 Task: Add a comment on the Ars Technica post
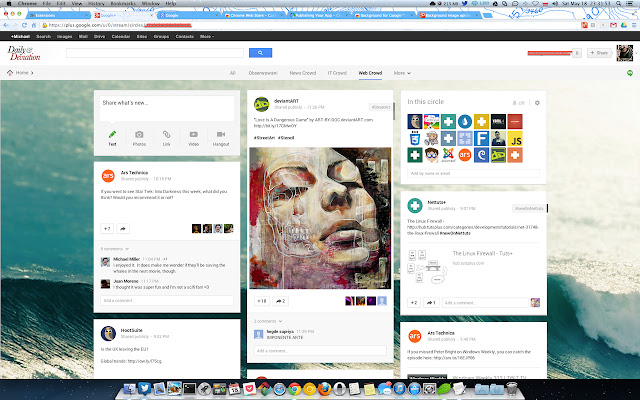[167, 300]
